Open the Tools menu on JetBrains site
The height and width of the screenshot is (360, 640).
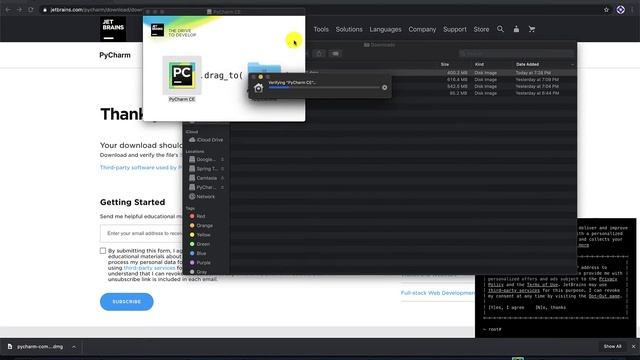pyautogui.click(x=321, y=29)
